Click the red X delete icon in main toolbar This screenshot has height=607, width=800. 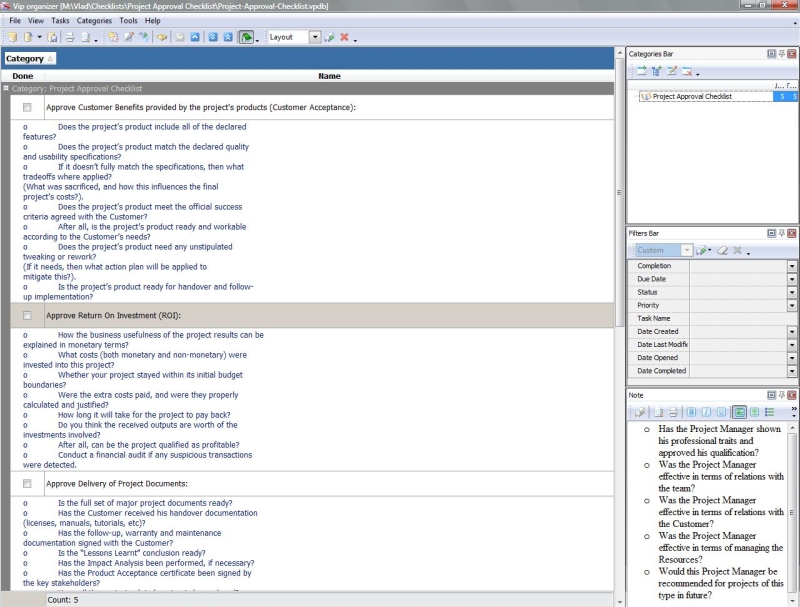pos(344,37)
